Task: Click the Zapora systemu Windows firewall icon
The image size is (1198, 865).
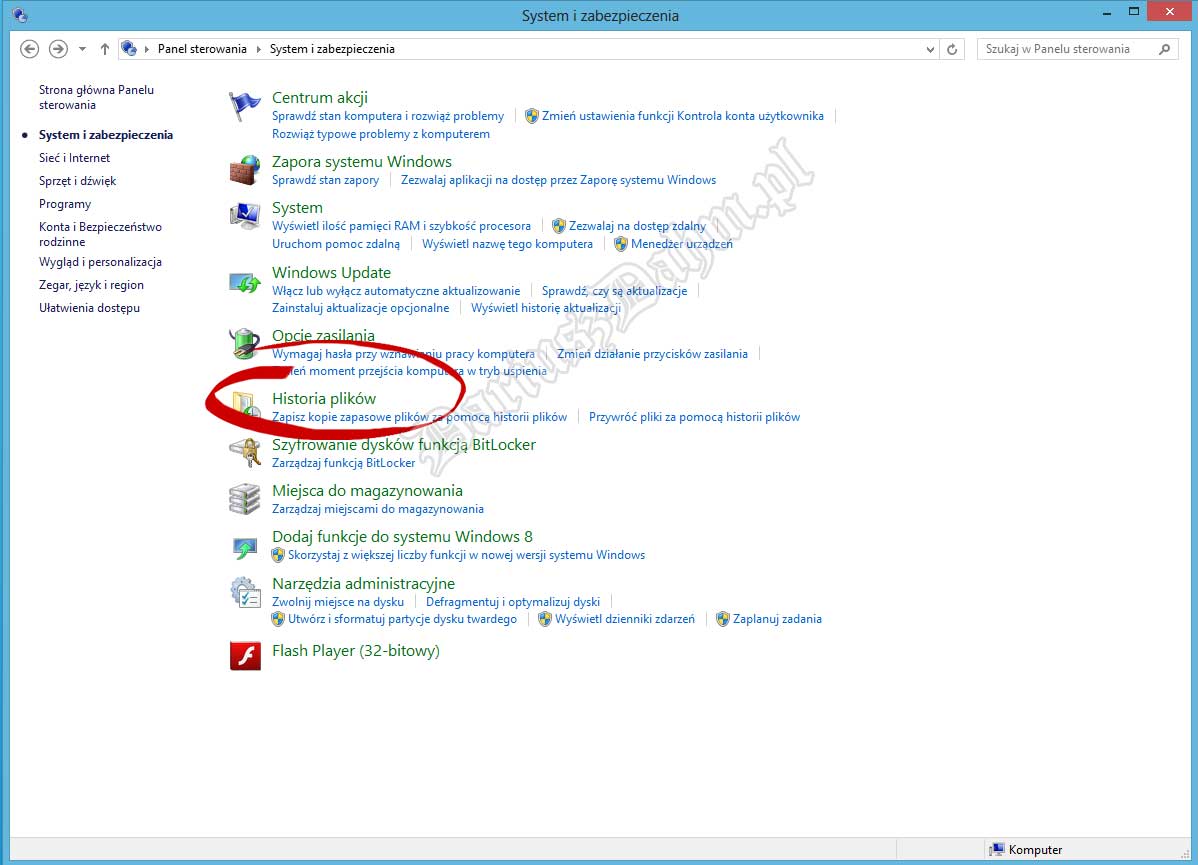Action: click(x=244, y=170)
